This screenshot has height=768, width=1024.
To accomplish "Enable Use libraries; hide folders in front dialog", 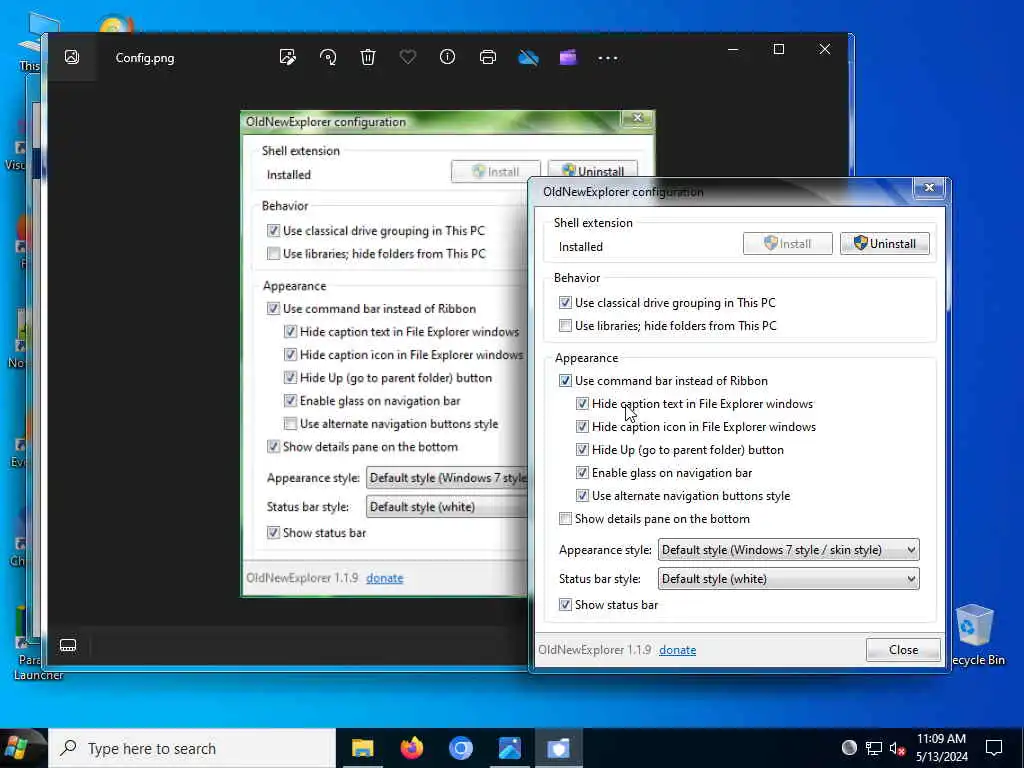I will [566, 326].
